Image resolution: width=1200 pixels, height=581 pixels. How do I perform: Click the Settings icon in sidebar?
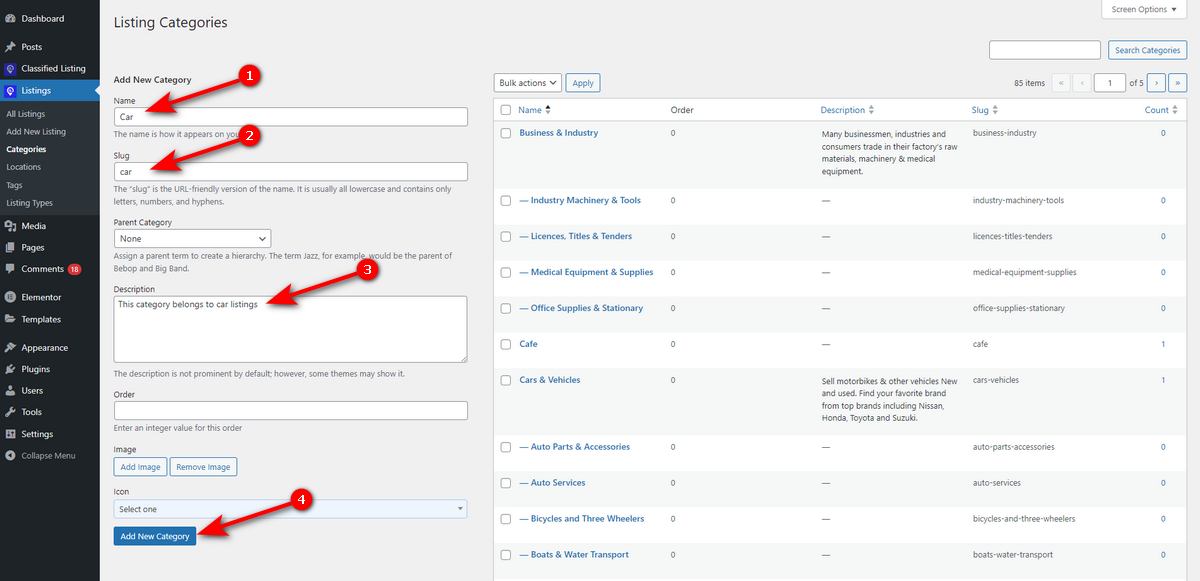[x=9, y=434]
